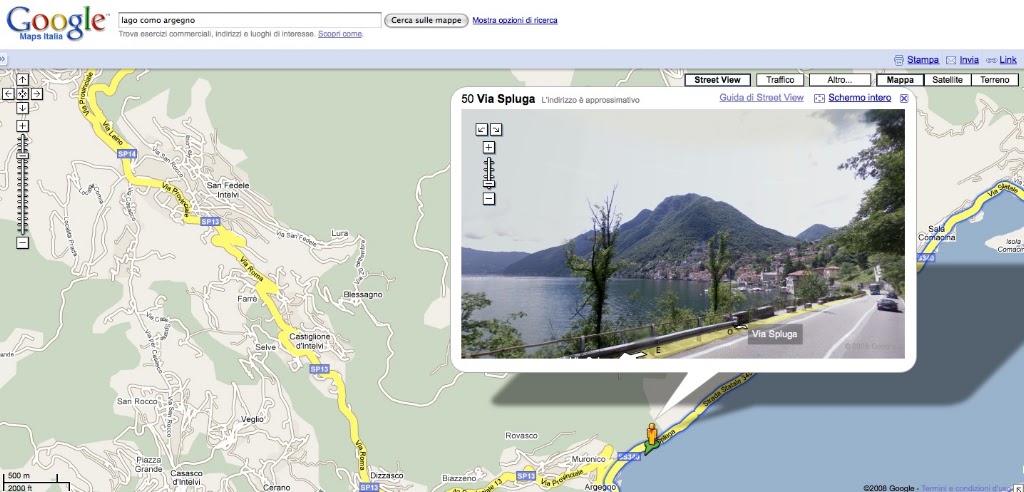Open Schermo intero full screen link
Screen dimensions: 1024x492
click(x=859, y=98)
